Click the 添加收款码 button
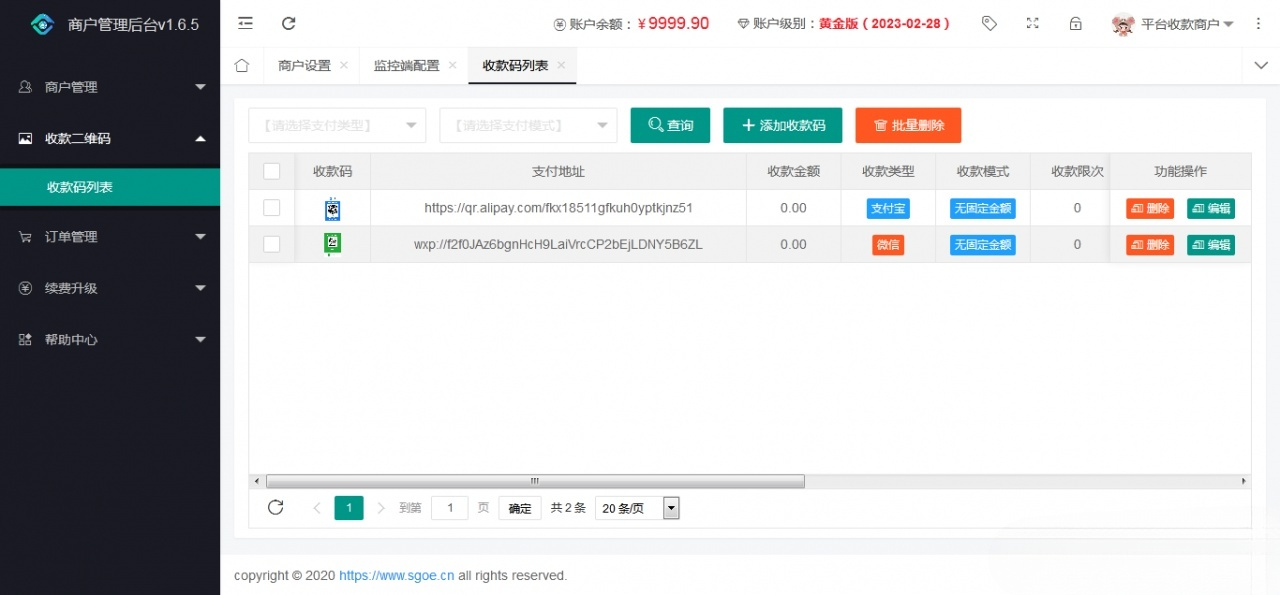This screenshot has height=595, width=1280. (x=782, y=125)
